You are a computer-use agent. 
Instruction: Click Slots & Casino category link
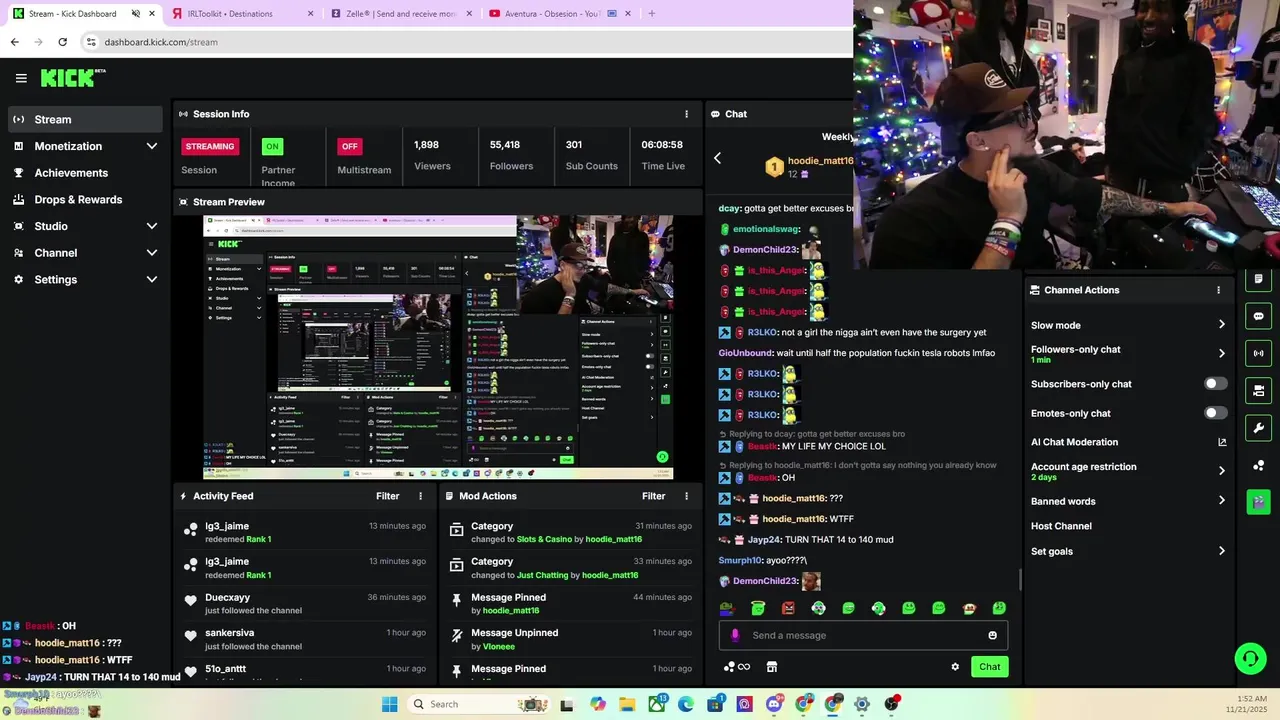pyautogui.click(x=544, y=540)
